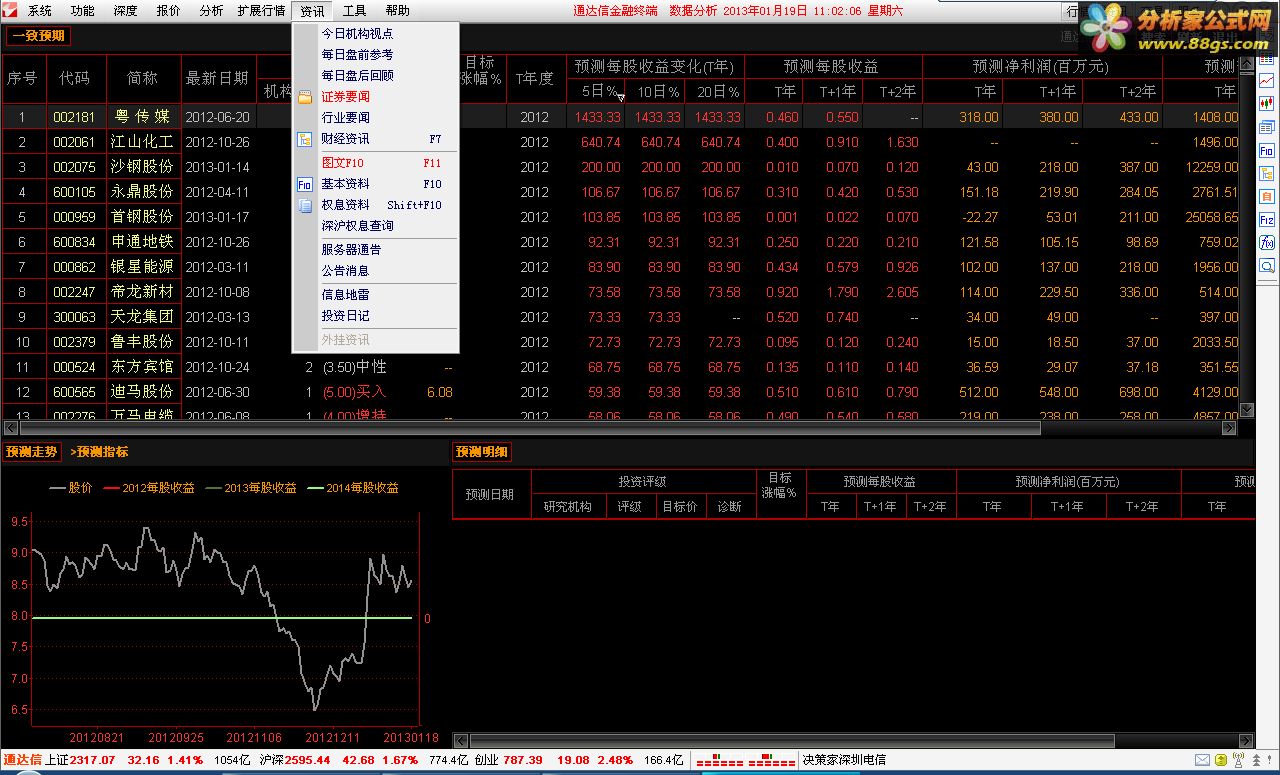Click the multi-window layout sidebar icon
Image resolution: width=1280 pixels, height=775 pixels.
1267,127
